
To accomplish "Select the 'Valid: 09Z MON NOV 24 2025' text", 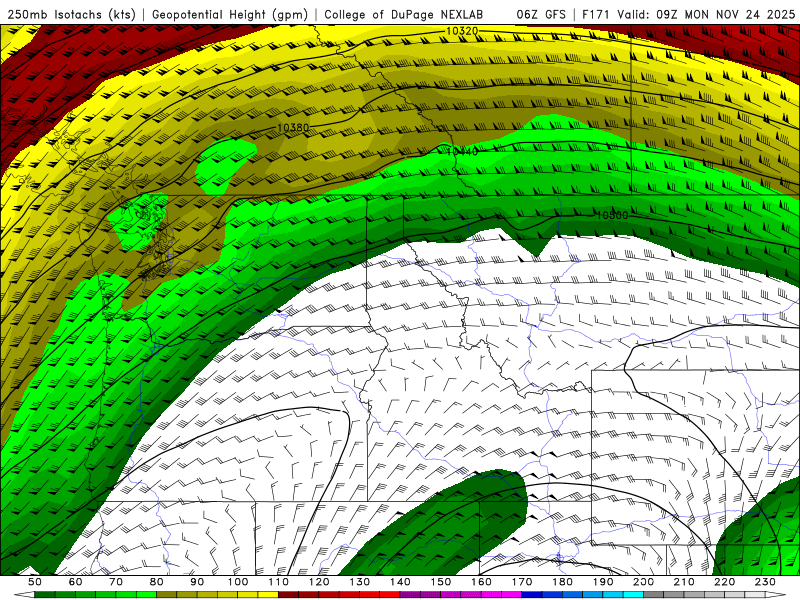I will (x=705, y=15).
